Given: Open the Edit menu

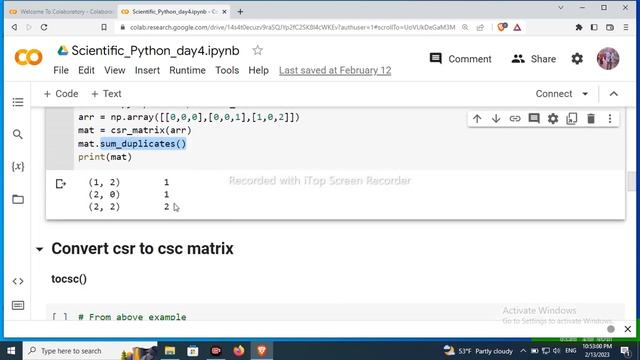Looking at the screenshot, I should coord(86,70).
